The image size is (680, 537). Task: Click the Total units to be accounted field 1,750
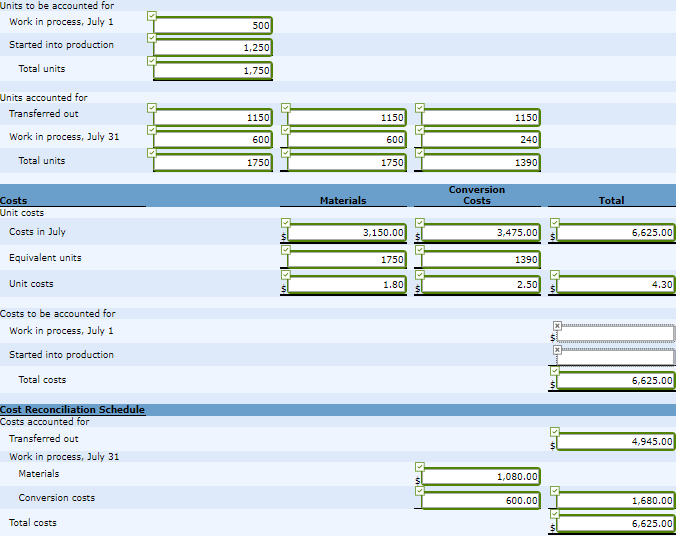pyautogui.click(x=212, y=70)
